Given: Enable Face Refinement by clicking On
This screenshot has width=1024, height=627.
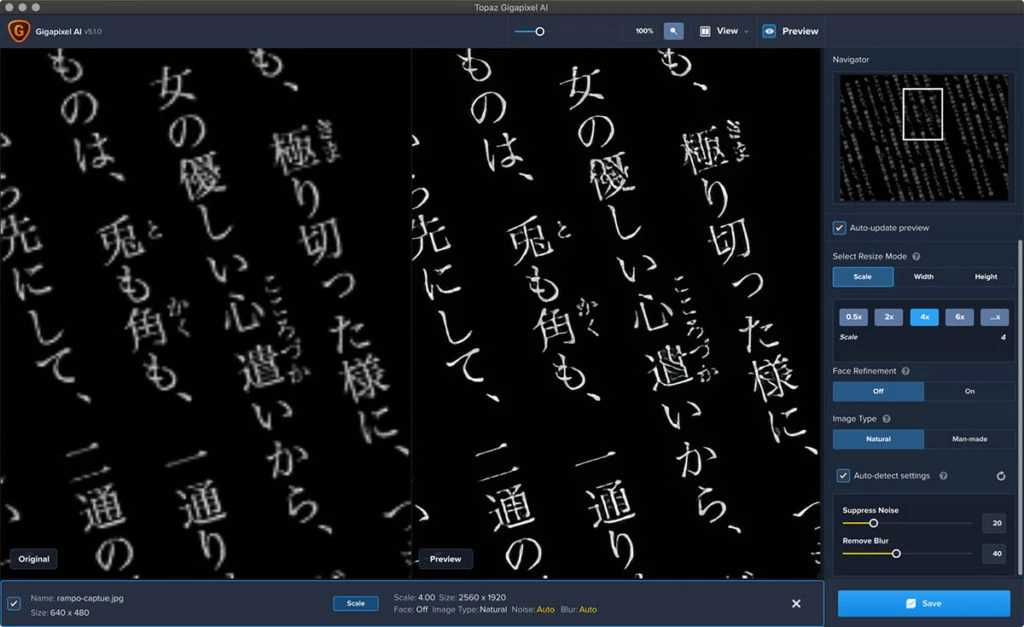Looking at the screenshot, I should point(969,391).
